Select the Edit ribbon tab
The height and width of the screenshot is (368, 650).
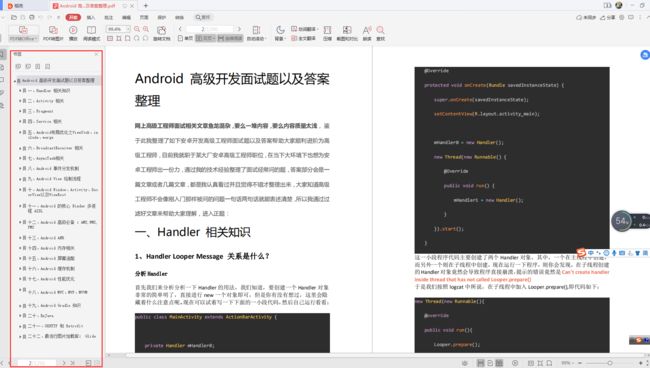pyautogui.click(x=126, y=17)
